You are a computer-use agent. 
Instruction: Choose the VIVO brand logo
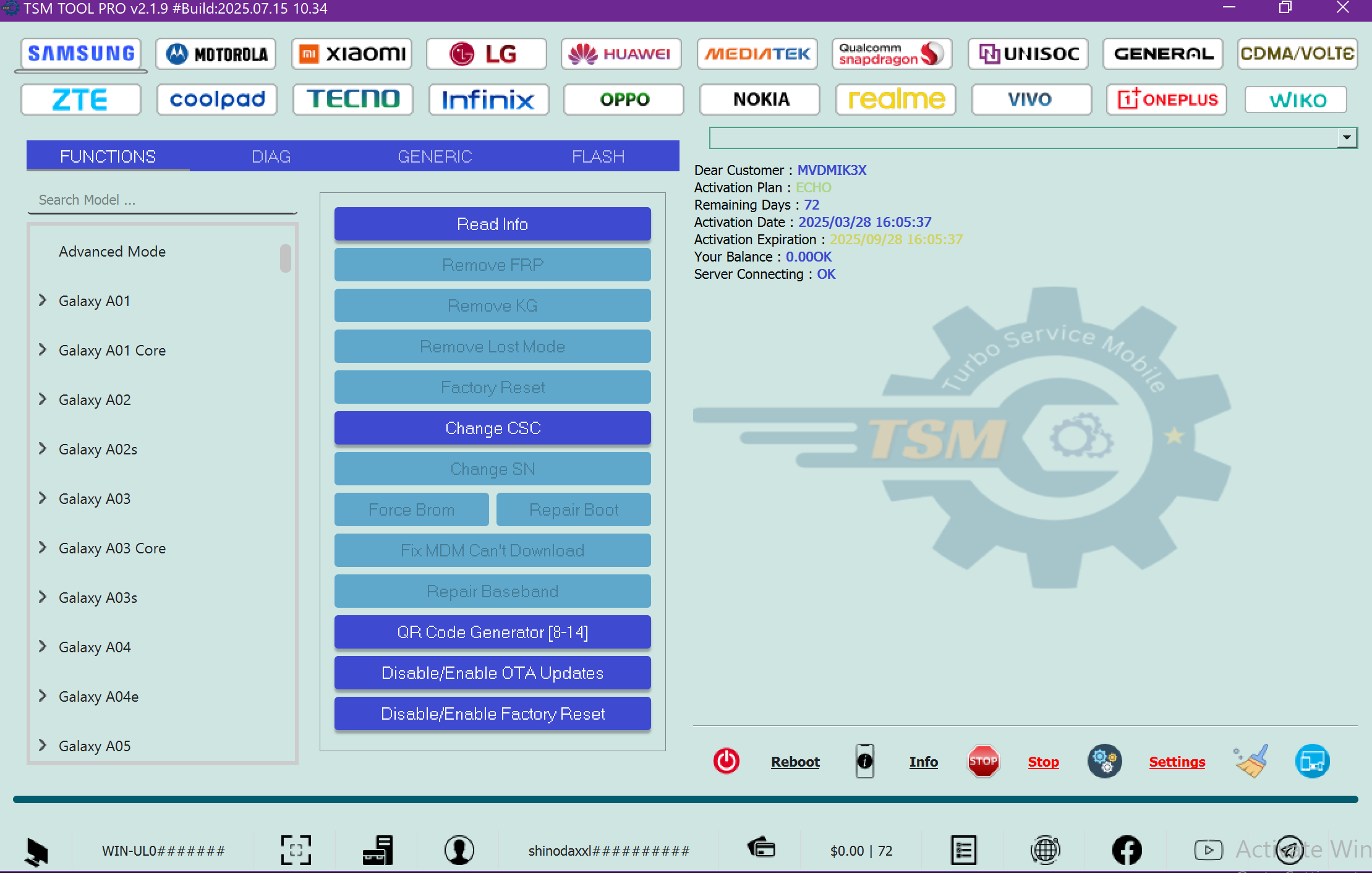click(x=1032, y=100)
